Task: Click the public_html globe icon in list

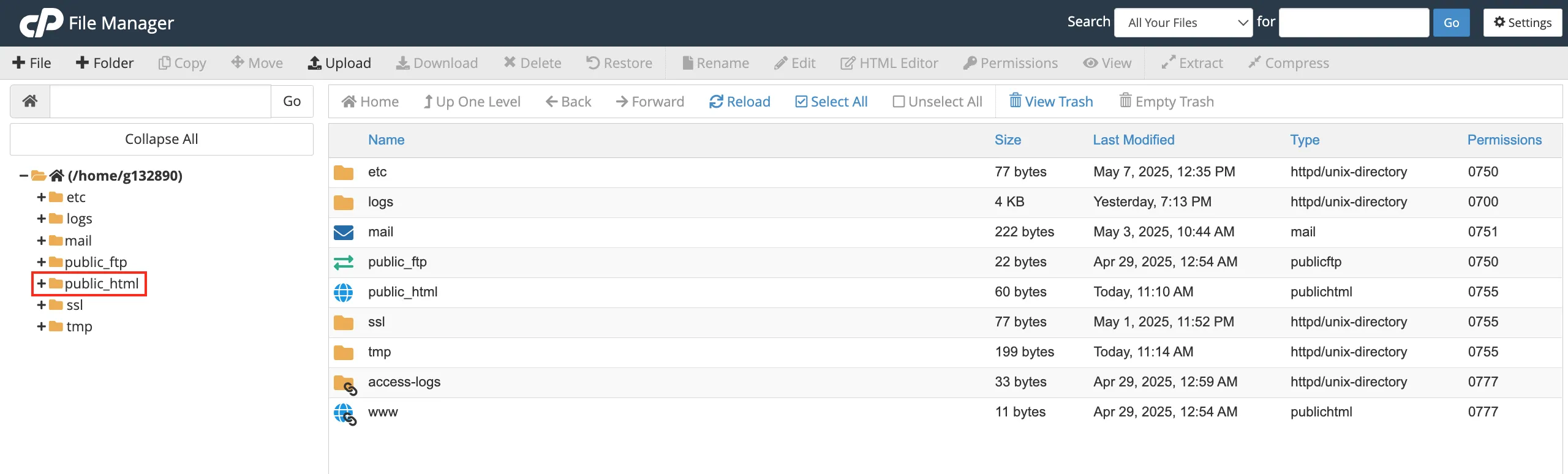Action: tap(344, 292)
